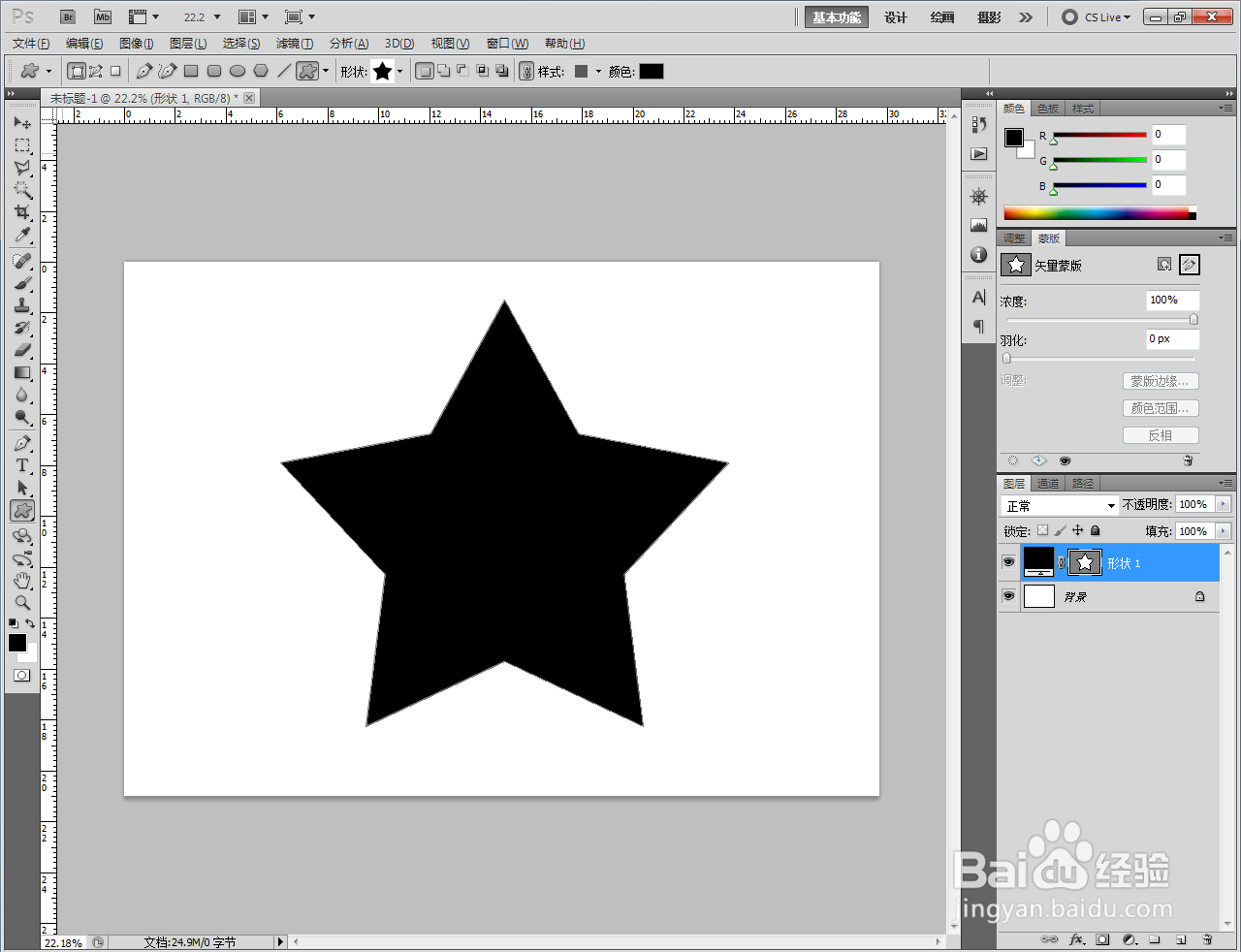
Task: Select the Zoom tool in the toolbox
Action: (x=22, y=603)
